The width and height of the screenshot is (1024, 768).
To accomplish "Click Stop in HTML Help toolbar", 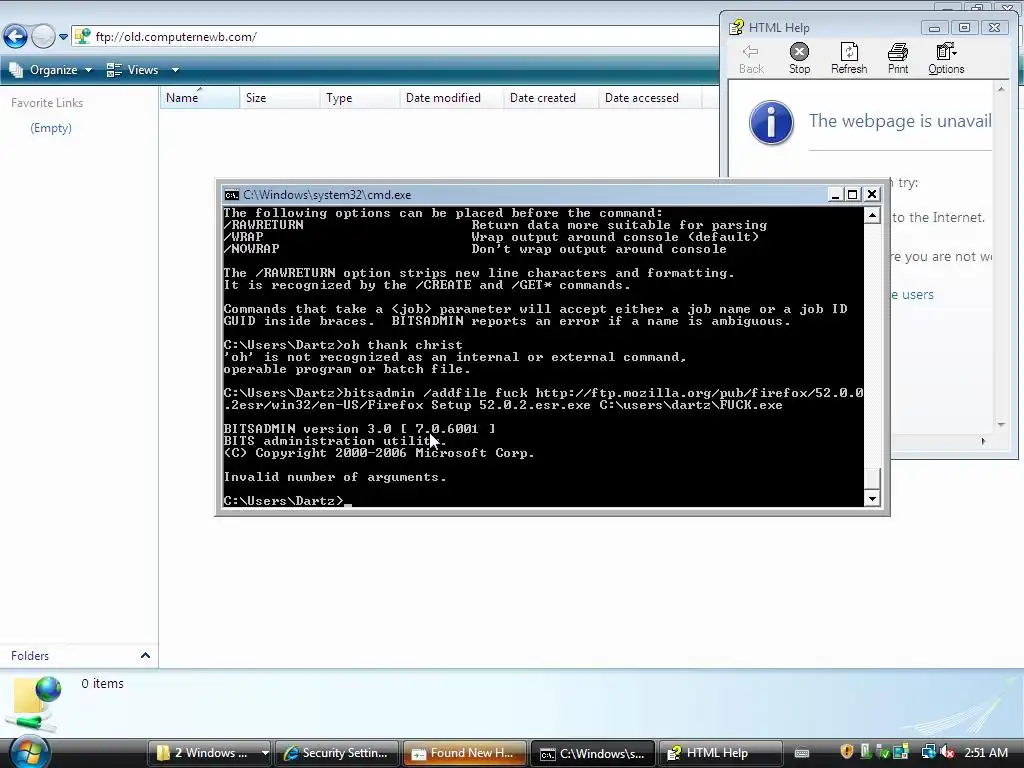I will [x=799, y=59].
